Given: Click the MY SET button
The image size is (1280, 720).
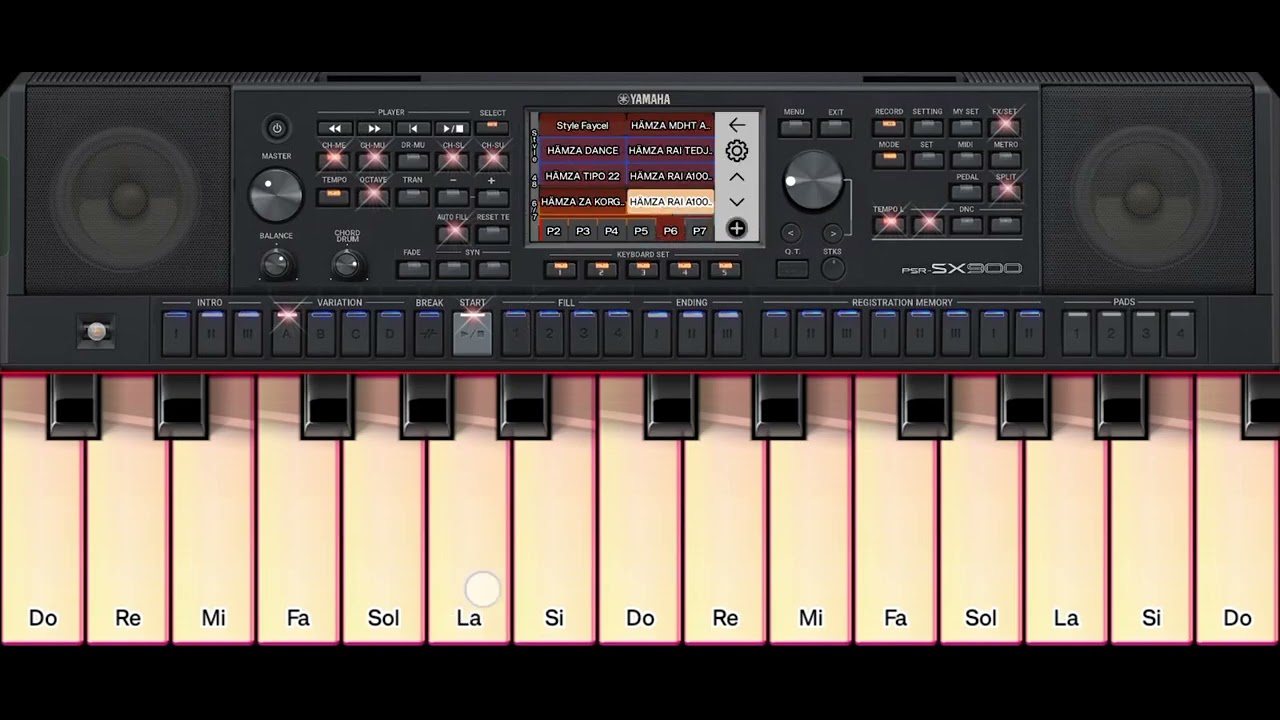Looking at the screenshot, I should pos(966,127).
